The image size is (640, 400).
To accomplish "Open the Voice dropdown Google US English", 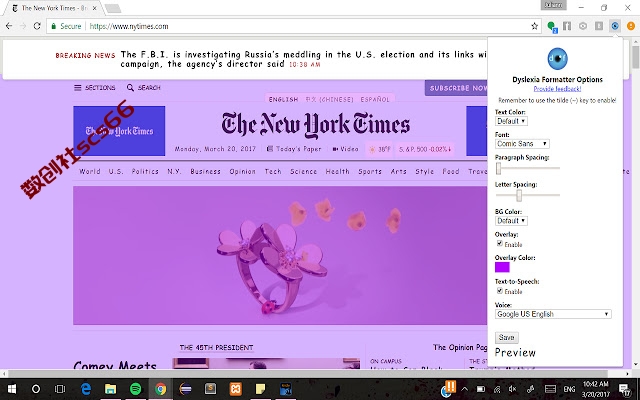I will [x=553, y=314].
